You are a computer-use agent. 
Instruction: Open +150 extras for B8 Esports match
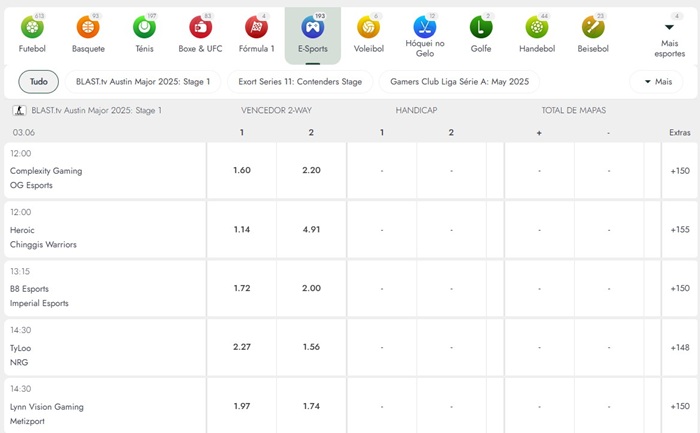coord(680,288)
